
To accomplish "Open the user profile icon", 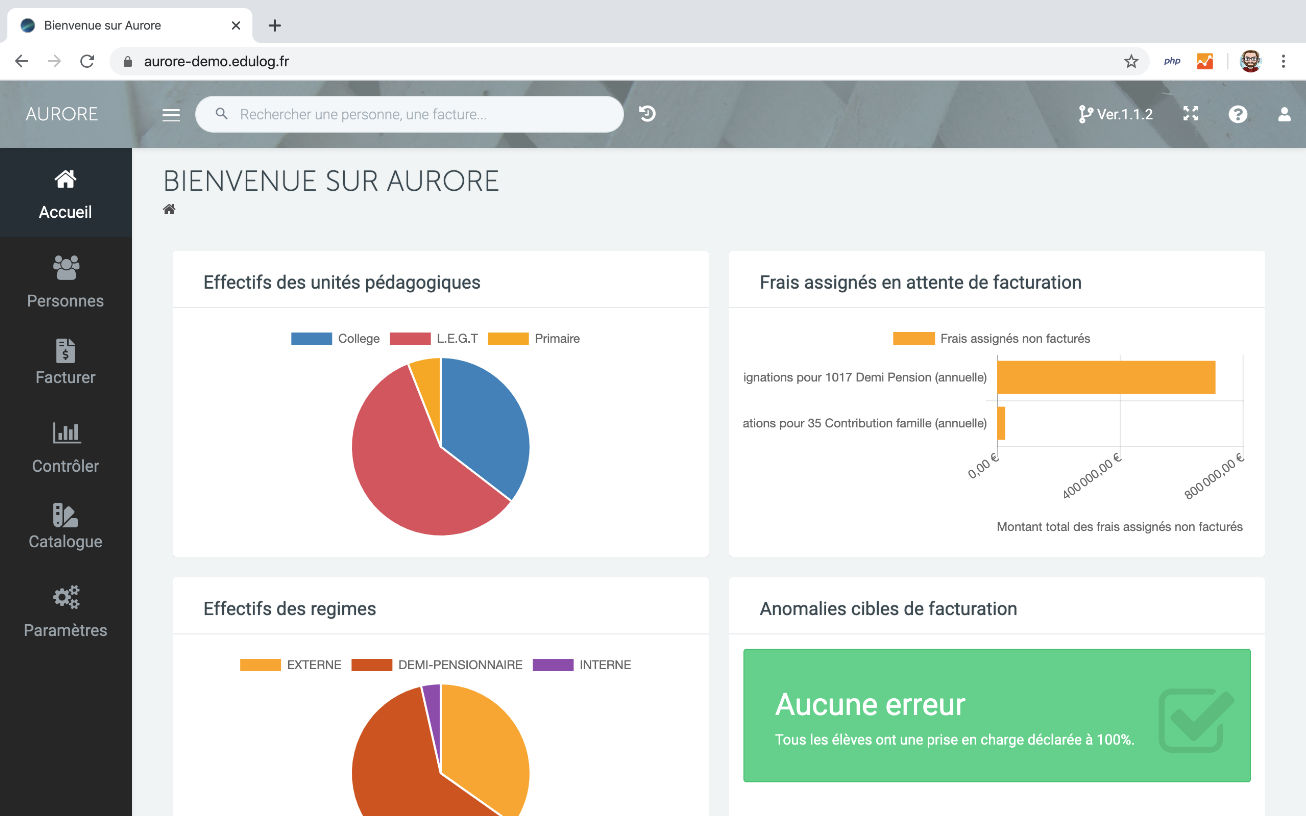I will [x=1285, y=114].
